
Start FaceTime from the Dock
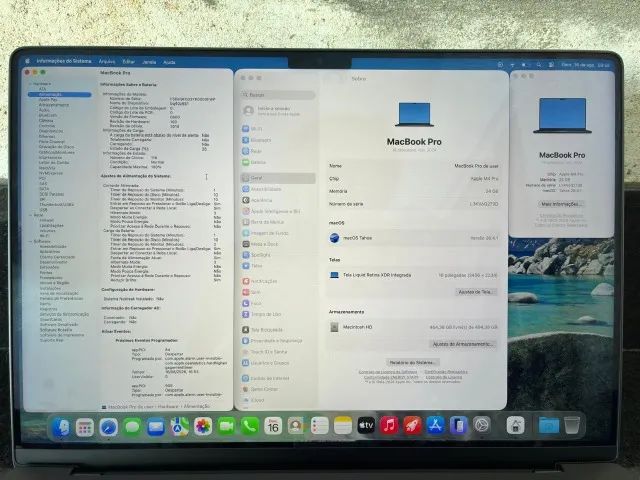226,427
